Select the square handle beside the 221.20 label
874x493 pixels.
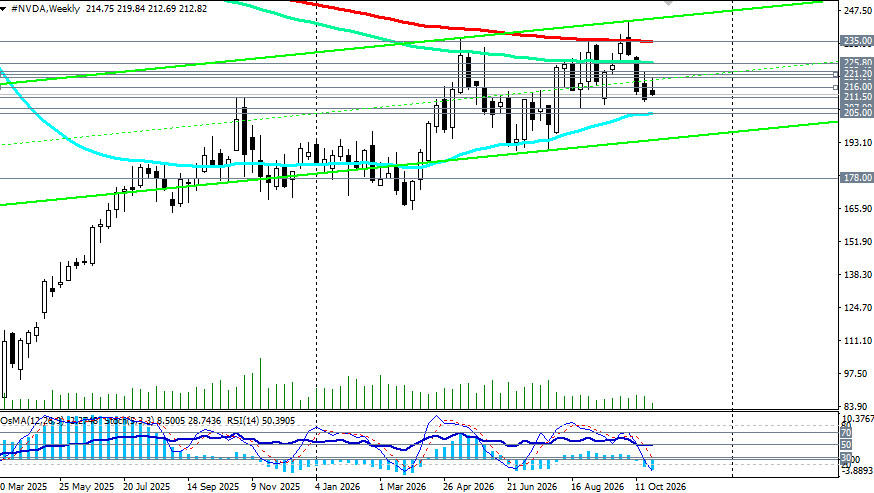(836, 74)
